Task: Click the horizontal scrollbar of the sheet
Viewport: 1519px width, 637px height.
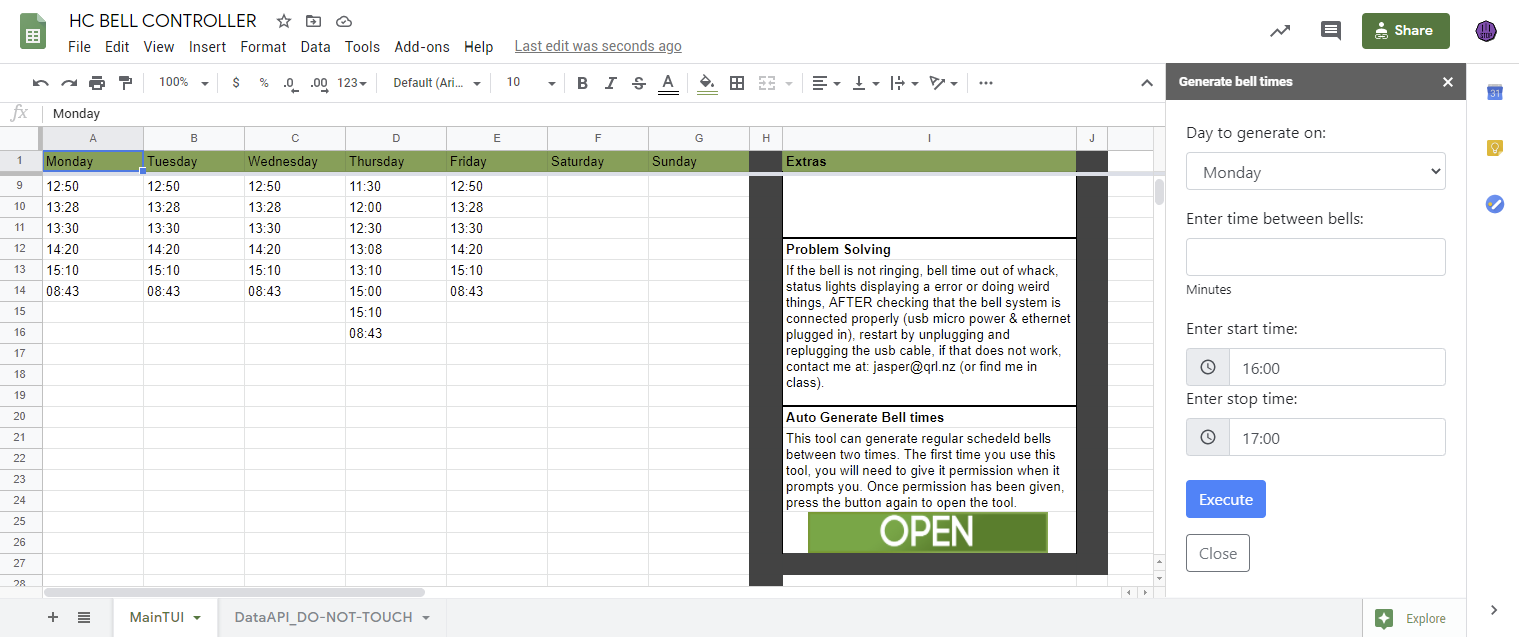Action: pyautogui.click(x=234, y=592)
